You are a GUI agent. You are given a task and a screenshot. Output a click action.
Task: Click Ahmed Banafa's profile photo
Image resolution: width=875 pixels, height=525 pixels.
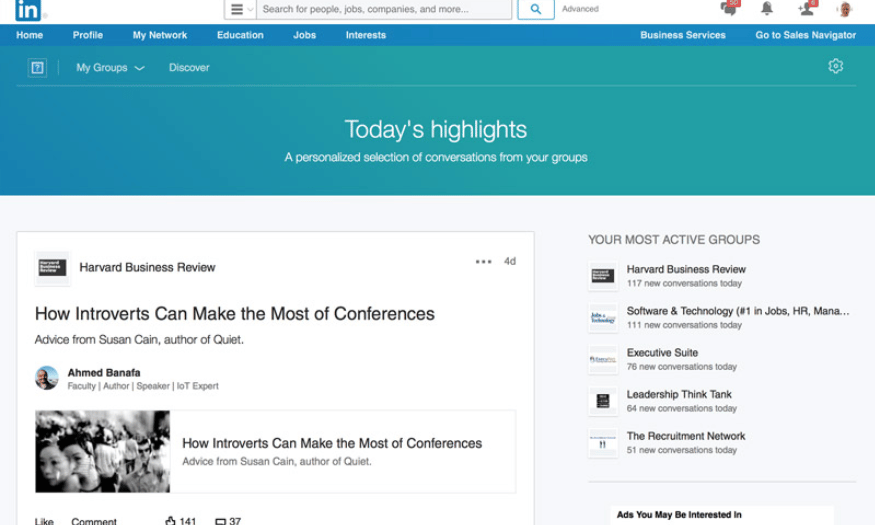(x=46, y=378)
